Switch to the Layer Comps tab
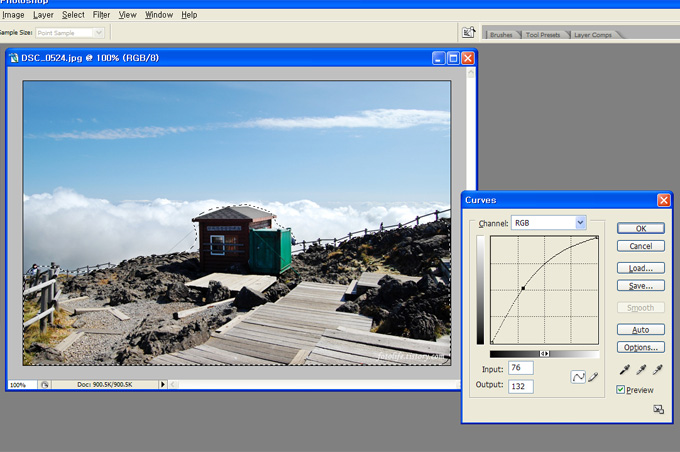The image size is (680, 452). click(593, 35)
